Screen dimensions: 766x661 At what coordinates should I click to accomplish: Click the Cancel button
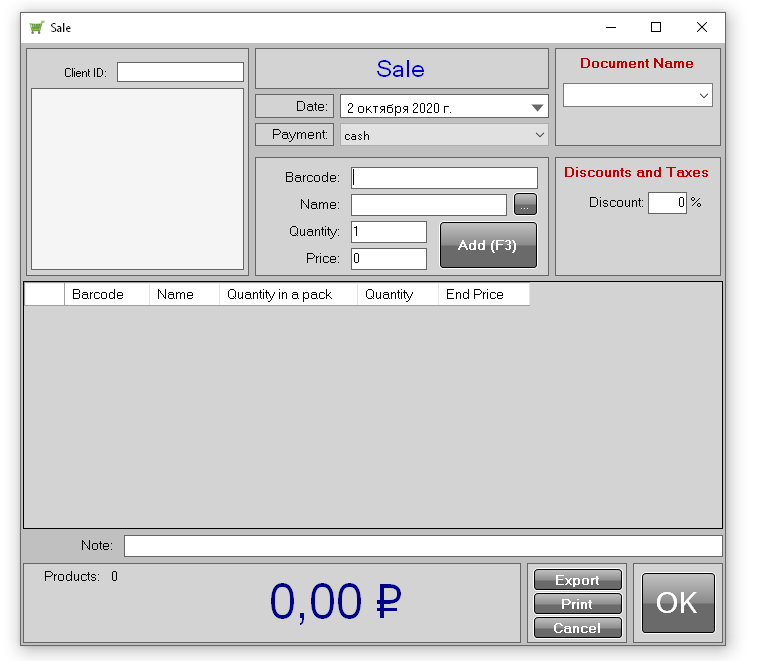point(577,628)
